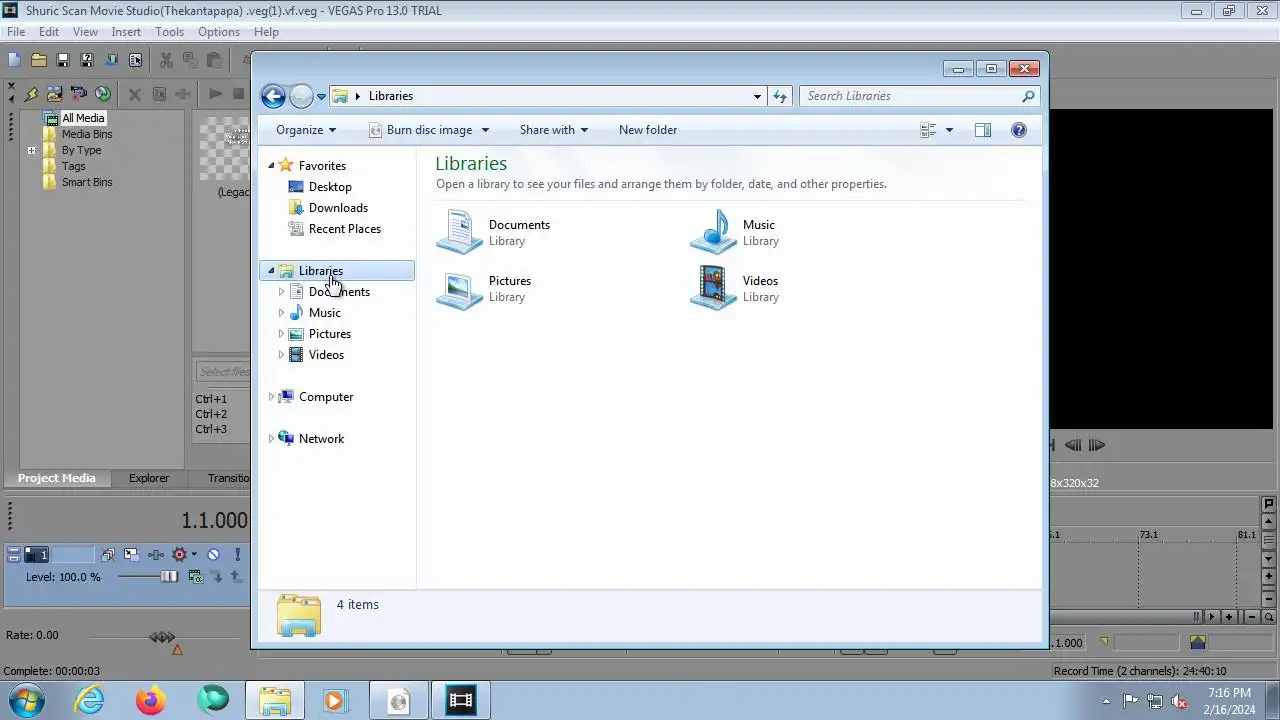Toggle compositing mode icon on track 1
This screenshot has width=1280, height=720.
tap(196, 577)
